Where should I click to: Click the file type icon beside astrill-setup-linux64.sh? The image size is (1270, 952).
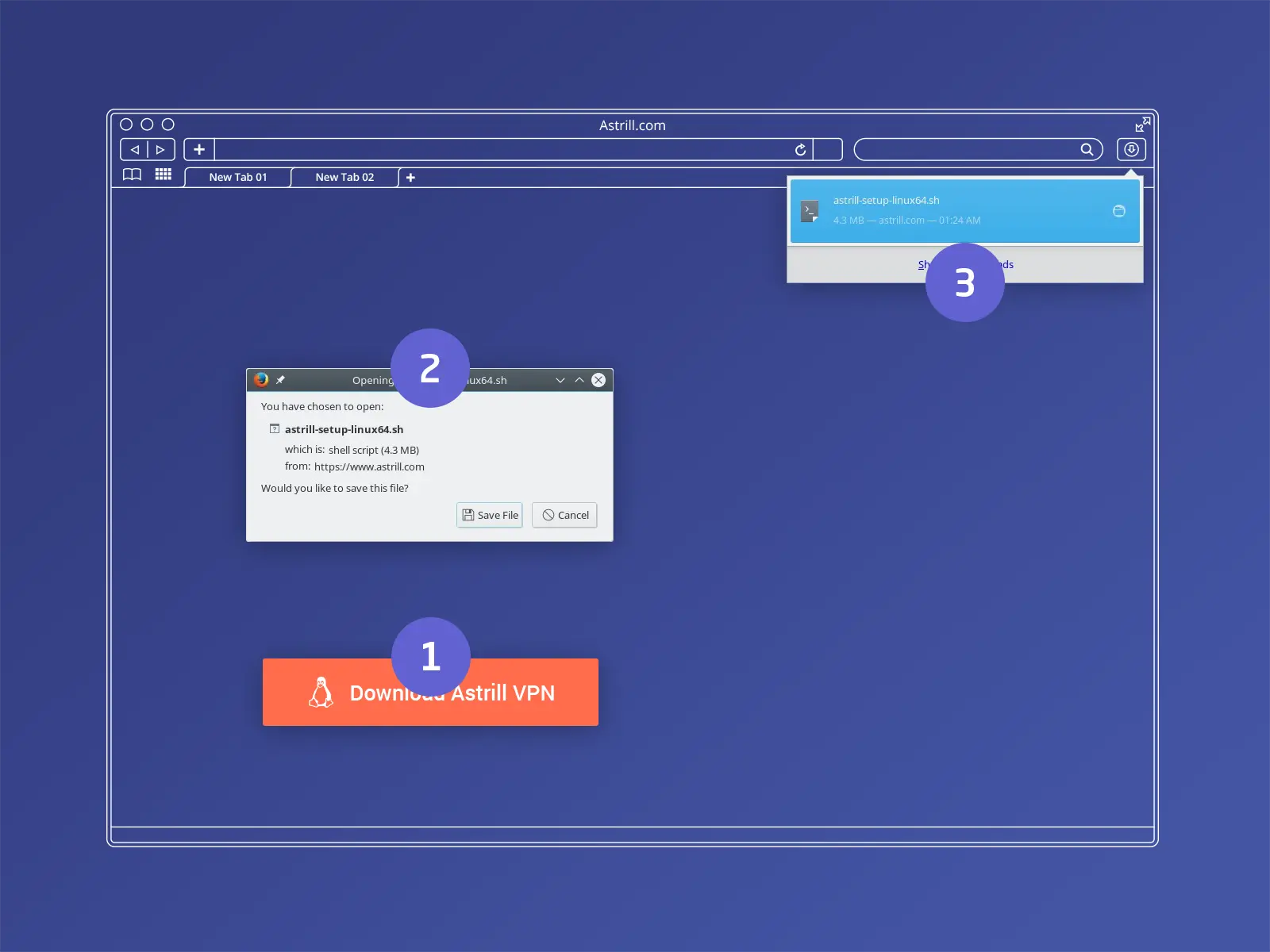275,429
